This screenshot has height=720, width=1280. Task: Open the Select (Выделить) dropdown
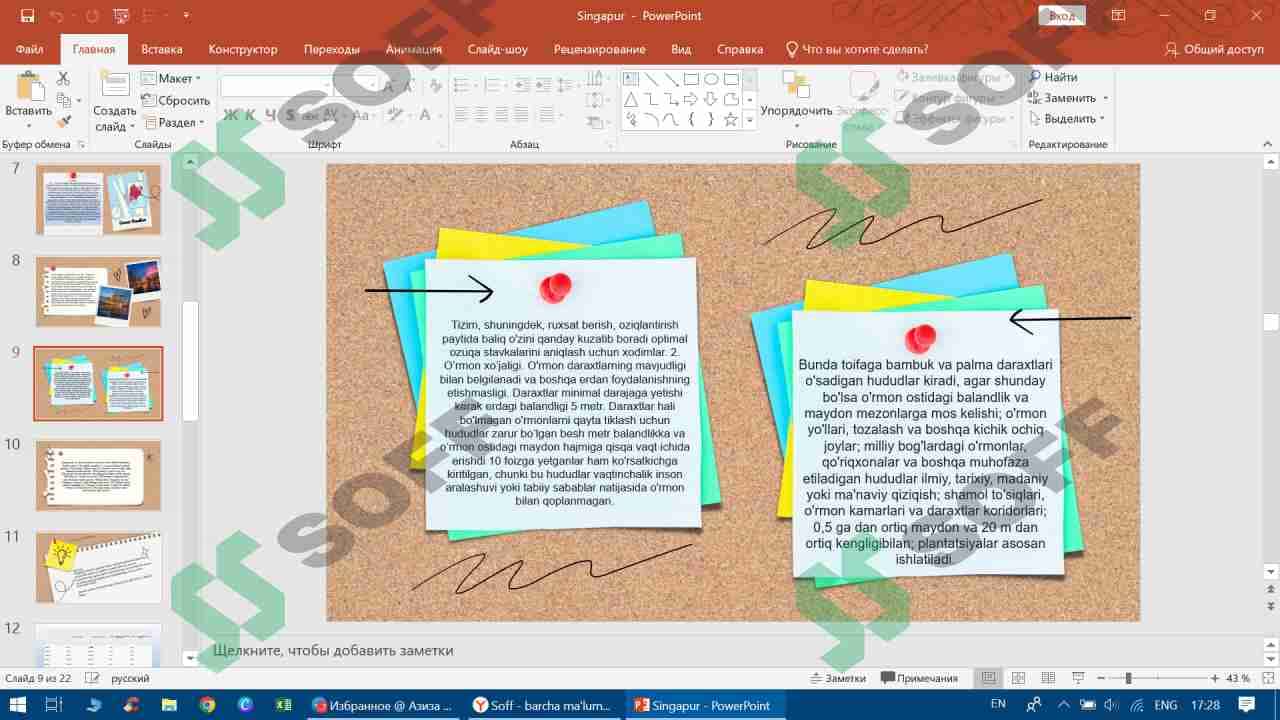[x=1067, y=119]
